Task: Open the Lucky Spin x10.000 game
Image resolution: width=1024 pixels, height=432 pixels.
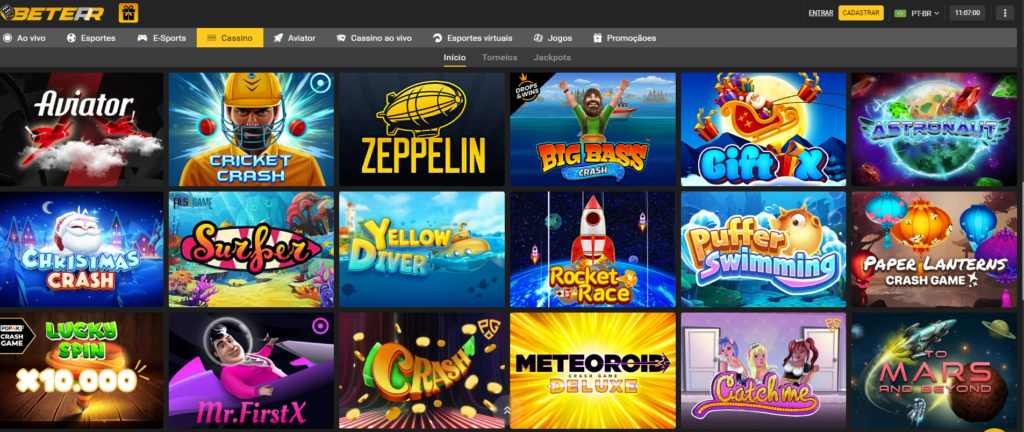Action: click(x=81, y=370)
